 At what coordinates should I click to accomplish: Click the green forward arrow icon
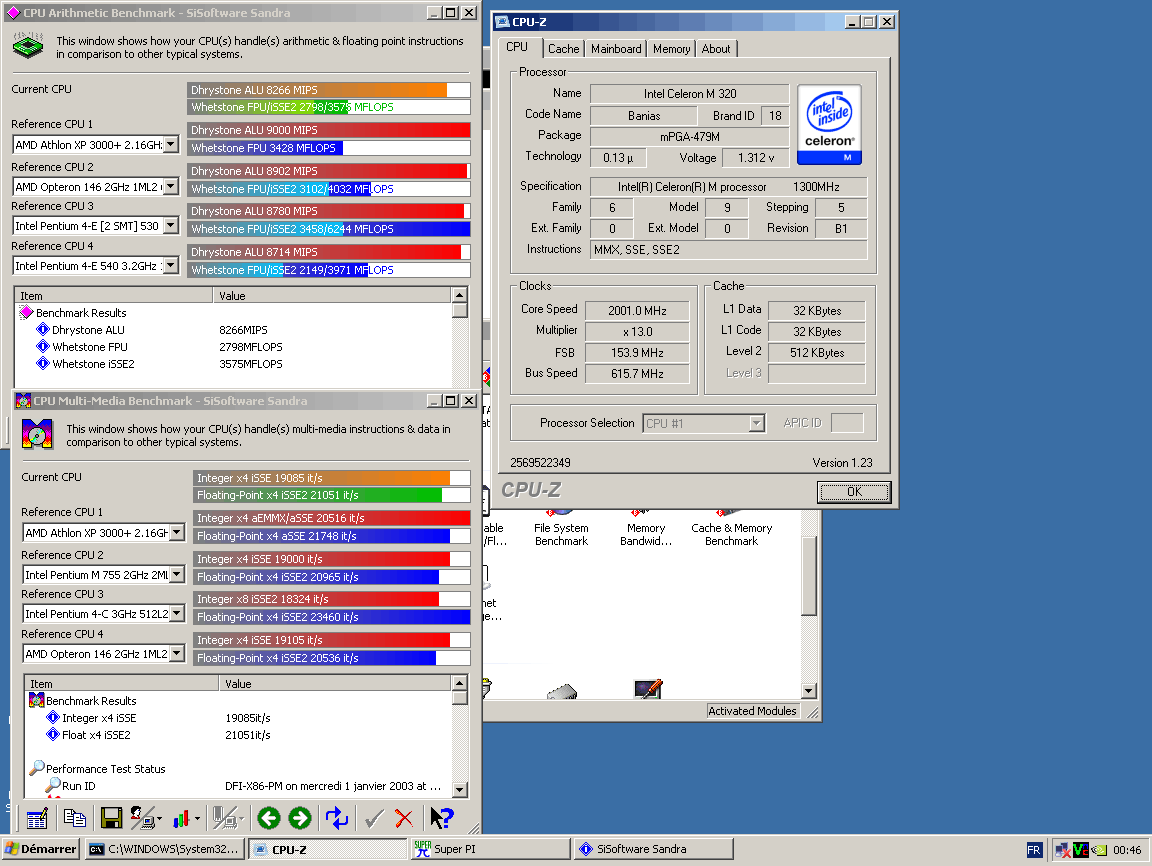(x=299, y=818)
